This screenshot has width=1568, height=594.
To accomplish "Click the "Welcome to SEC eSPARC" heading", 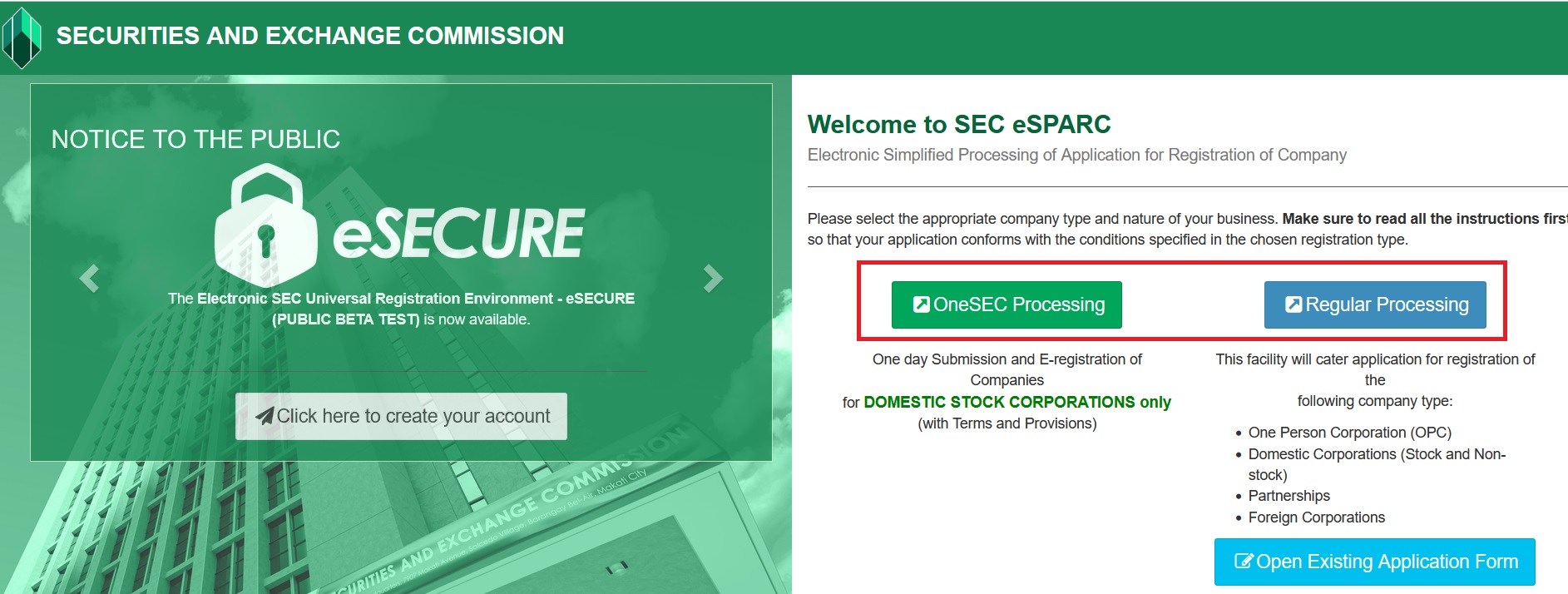I will point(959,124).
